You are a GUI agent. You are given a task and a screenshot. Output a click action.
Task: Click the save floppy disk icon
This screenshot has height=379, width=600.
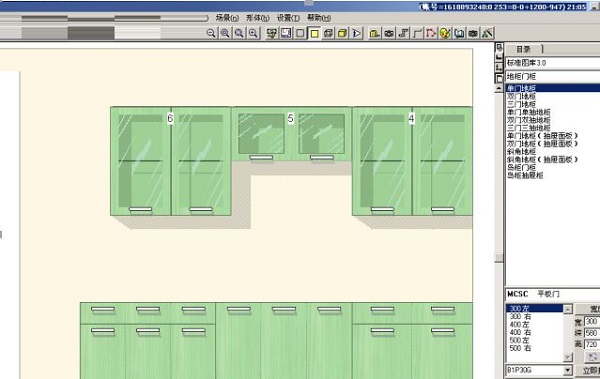tap(286, 33)
